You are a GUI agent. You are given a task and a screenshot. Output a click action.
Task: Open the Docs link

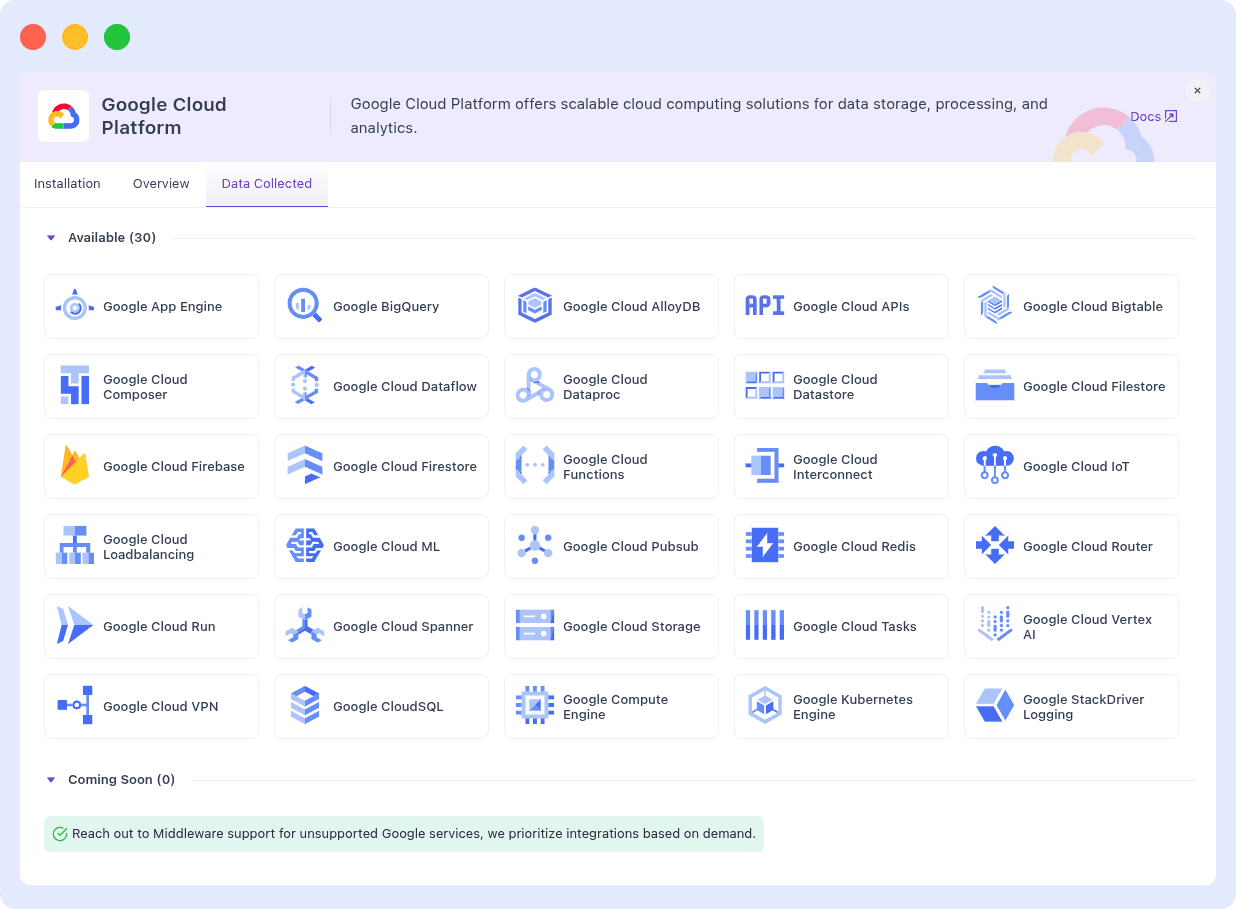(1152, 116)
